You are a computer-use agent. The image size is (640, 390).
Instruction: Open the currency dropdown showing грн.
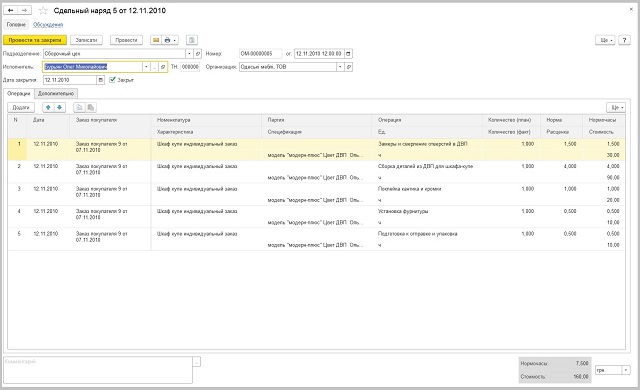tap(626, 370)
